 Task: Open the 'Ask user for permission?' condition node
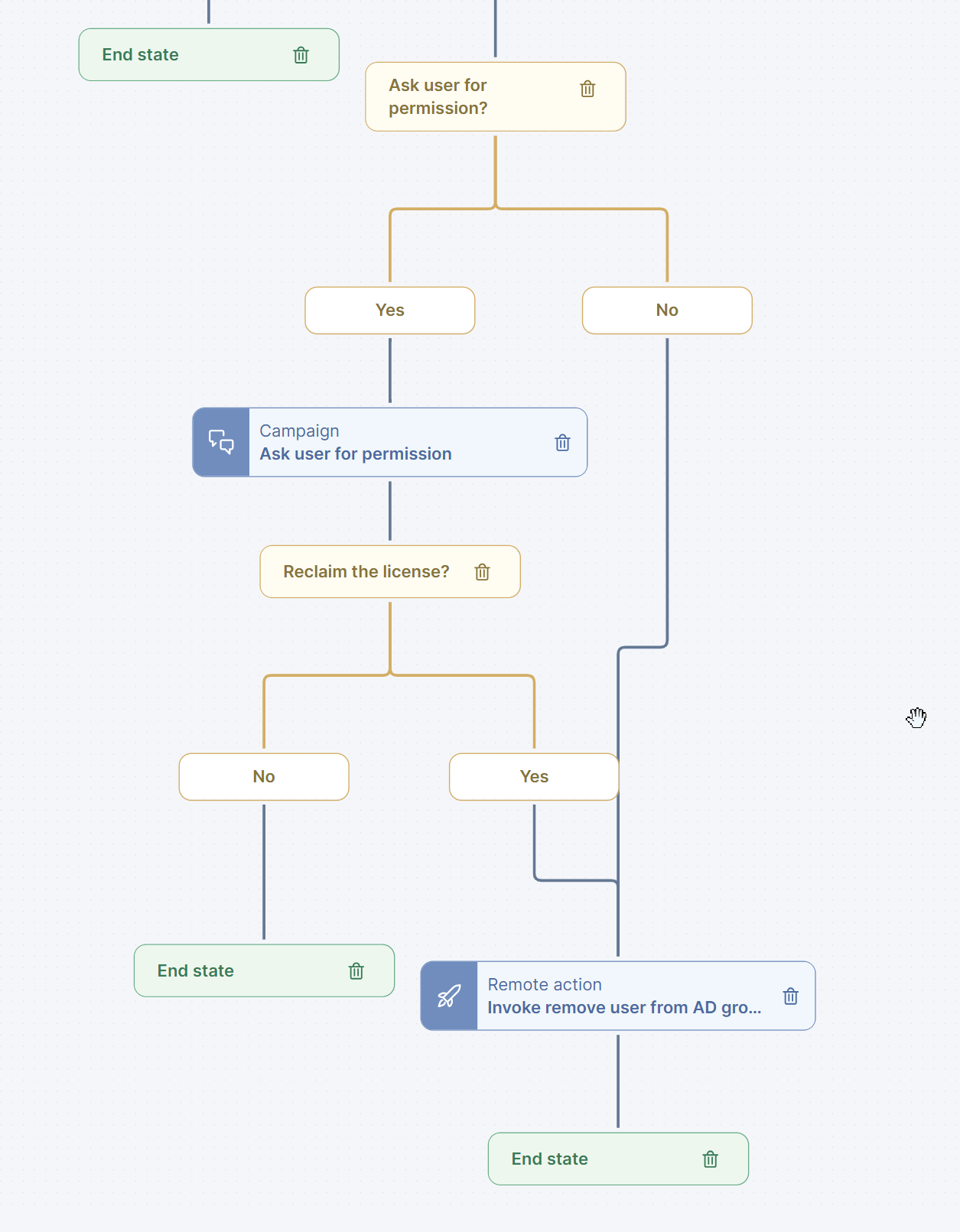tap(459, 97)
